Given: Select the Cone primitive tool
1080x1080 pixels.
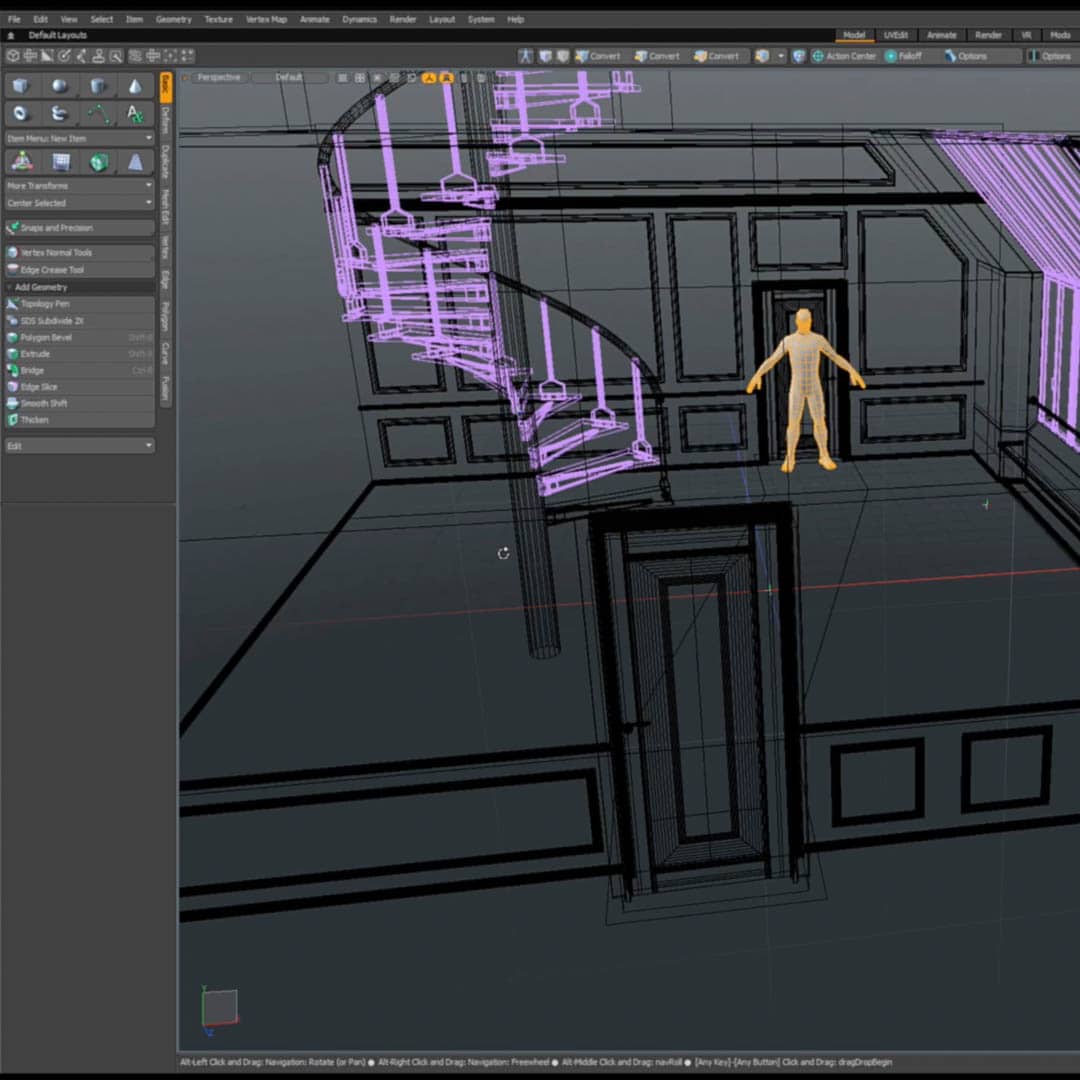Looking at the screenshot, I should pos(135,86).
